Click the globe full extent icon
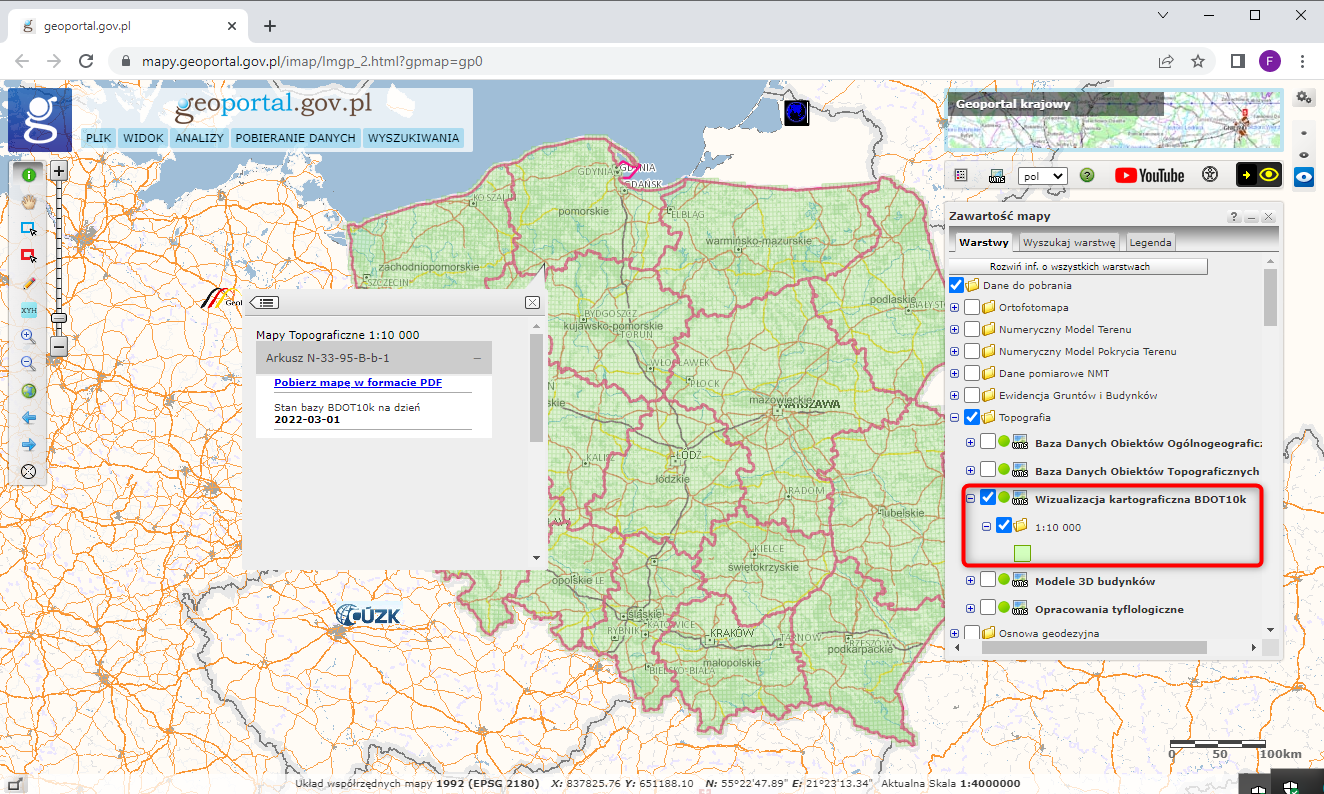Image resolution: width=1324 pixels, height=794 pixels. [29, 391]
